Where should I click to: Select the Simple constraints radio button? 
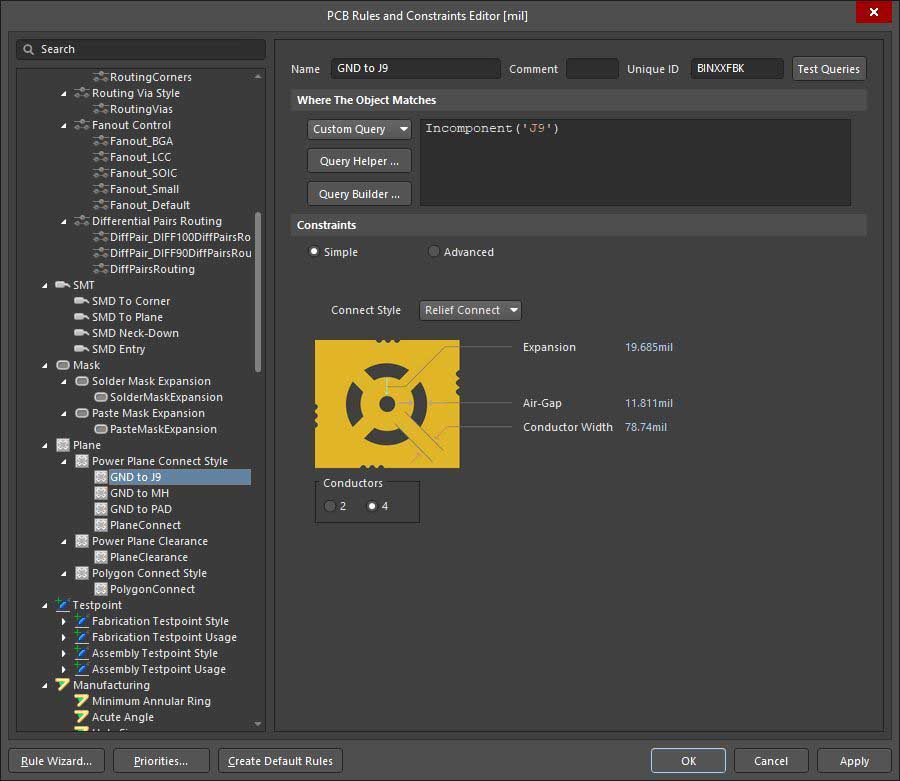[314, 252]
